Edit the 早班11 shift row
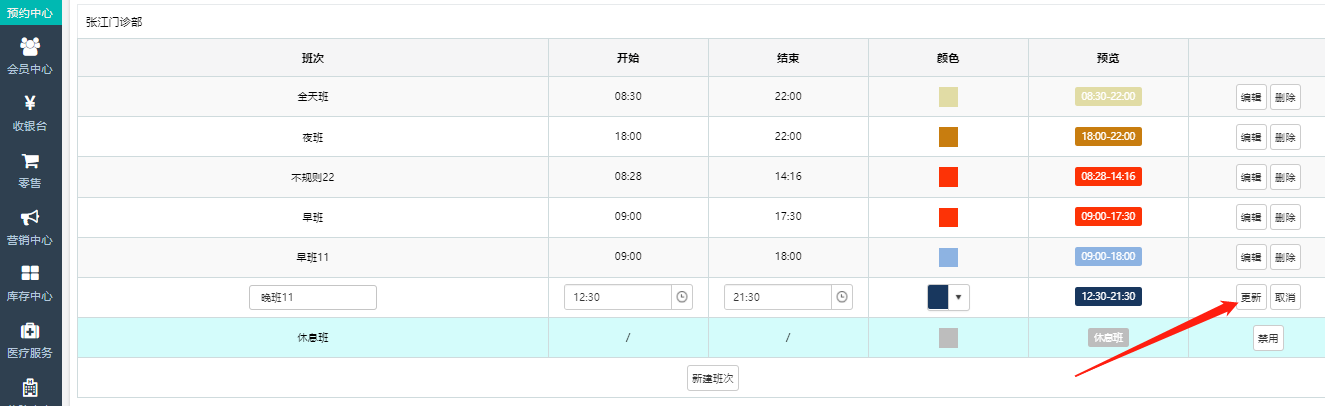 1251,257
